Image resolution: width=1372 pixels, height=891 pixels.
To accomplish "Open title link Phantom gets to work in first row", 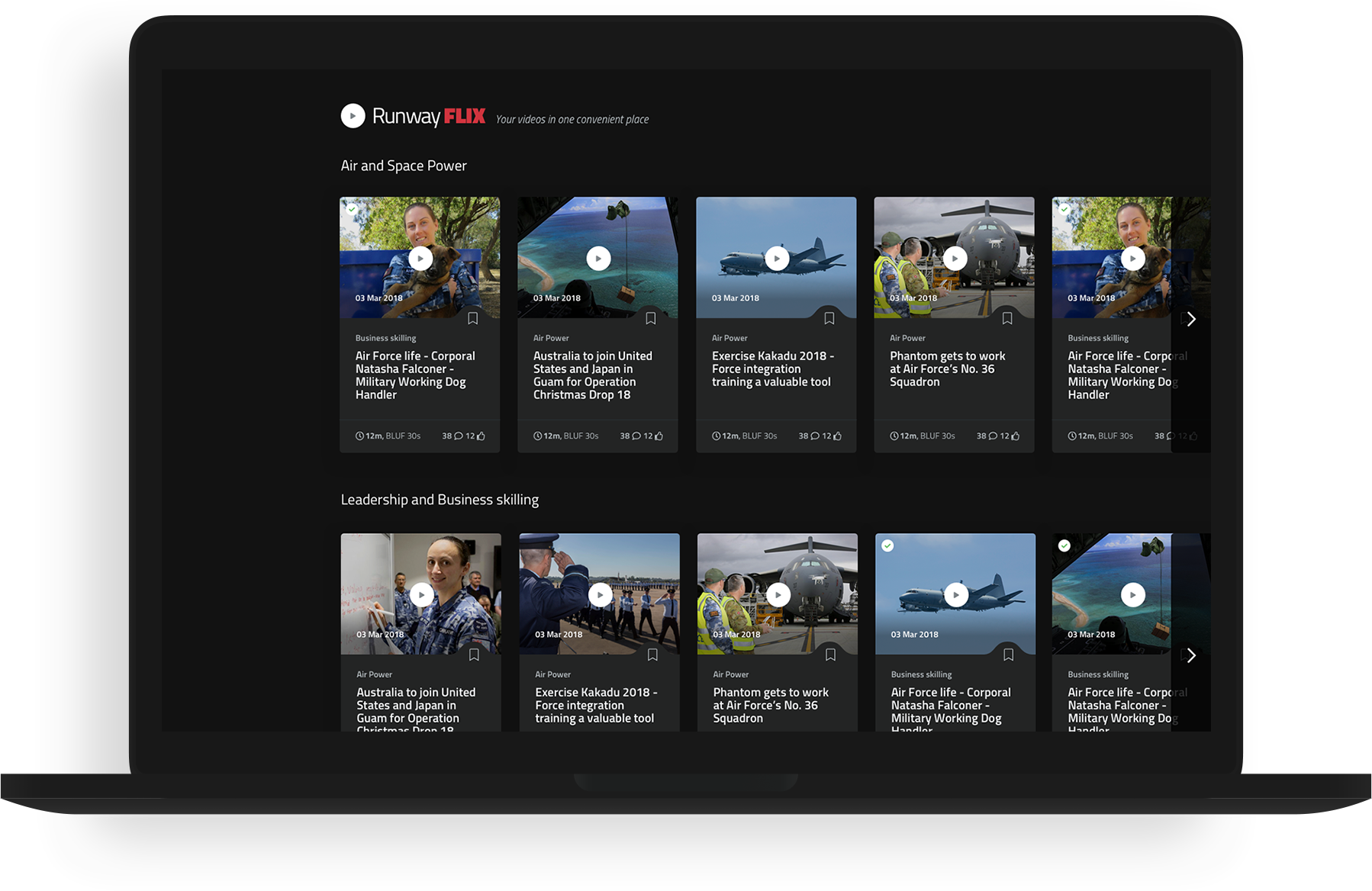I will point(947,369).
